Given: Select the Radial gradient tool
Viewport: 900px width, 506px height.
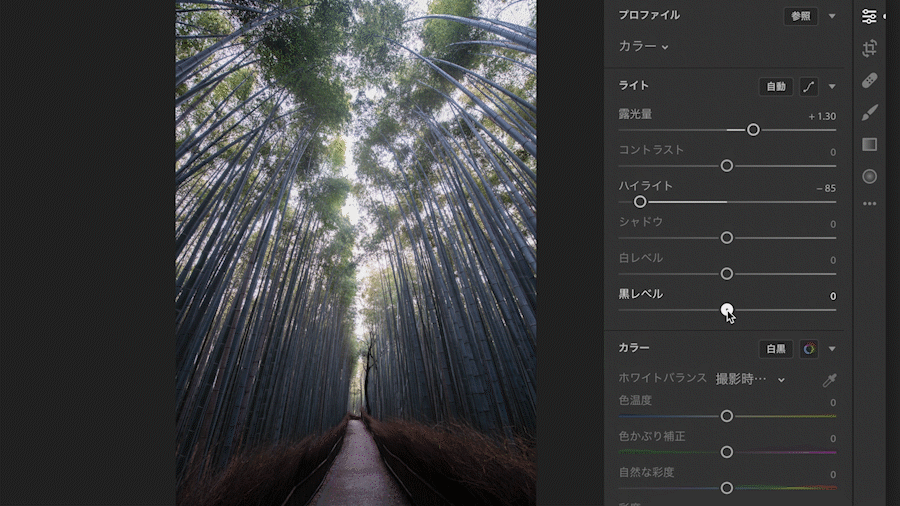Looking at the screenshot, I should (x=869, y=177).
